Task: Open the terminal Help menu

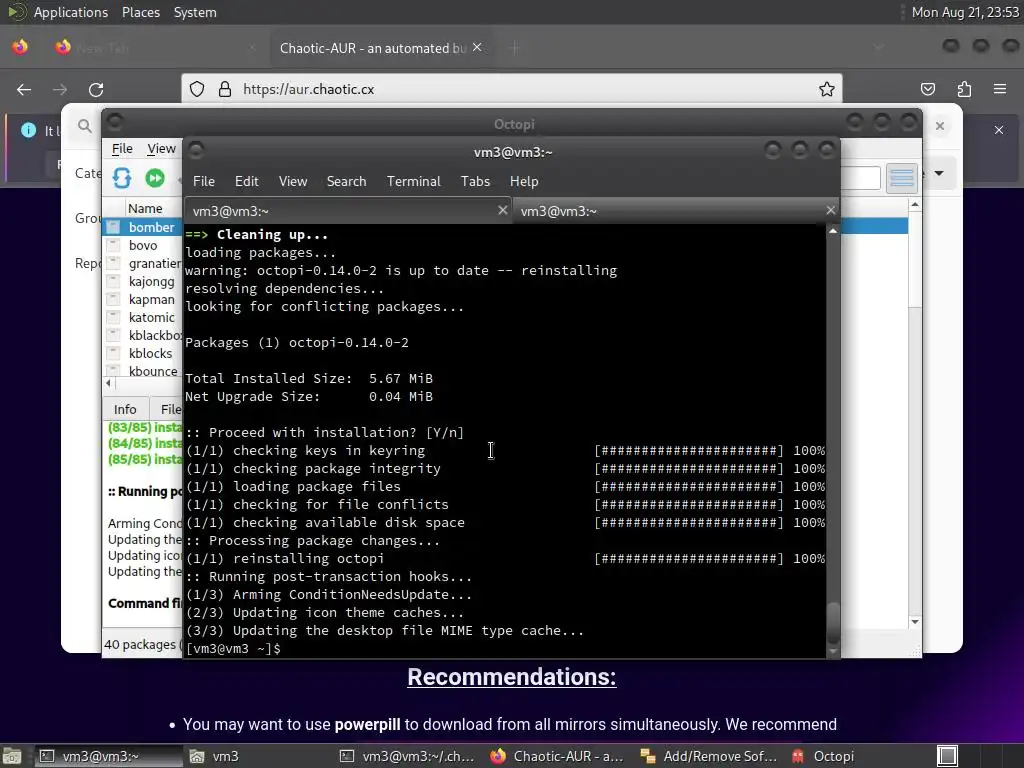Action: [524, 182]
